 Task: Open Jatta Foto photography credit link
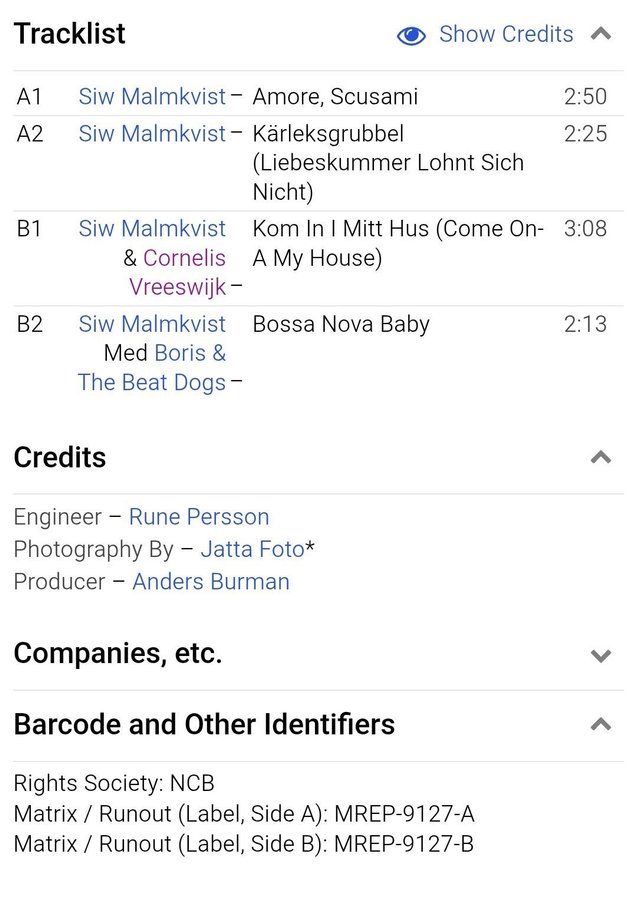pos(252,549)
